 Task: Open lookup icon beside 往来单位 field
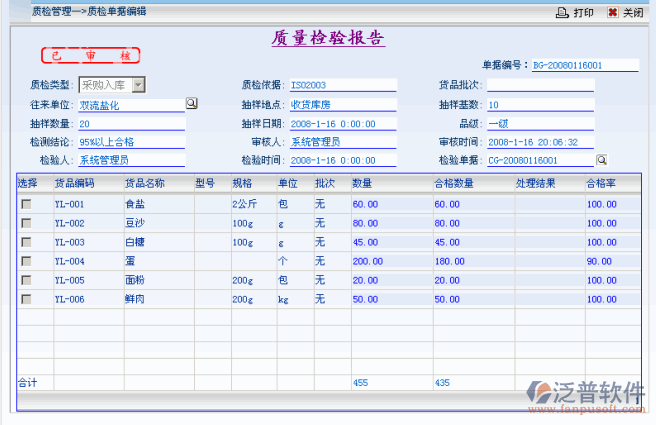pyautogui.click(x=192, y=103)
